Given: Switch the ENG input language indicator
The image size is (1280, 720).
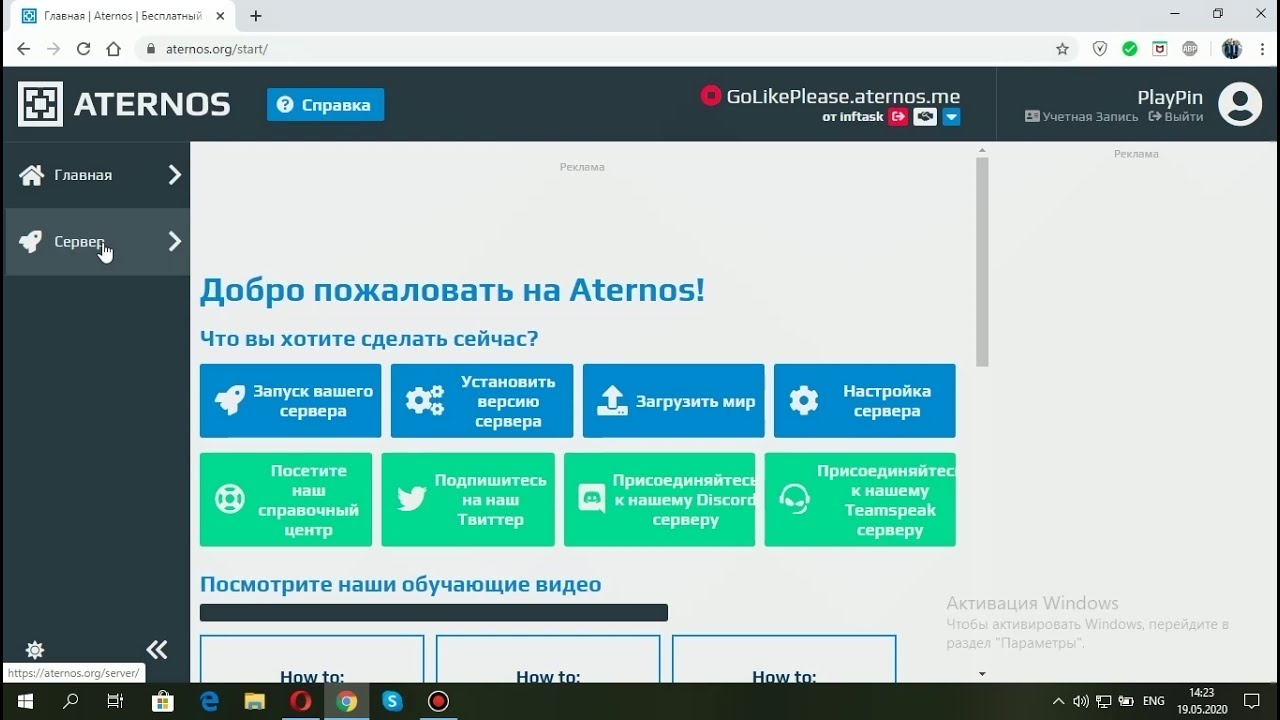Looking at the screenshot, I should coord(1153,701).
